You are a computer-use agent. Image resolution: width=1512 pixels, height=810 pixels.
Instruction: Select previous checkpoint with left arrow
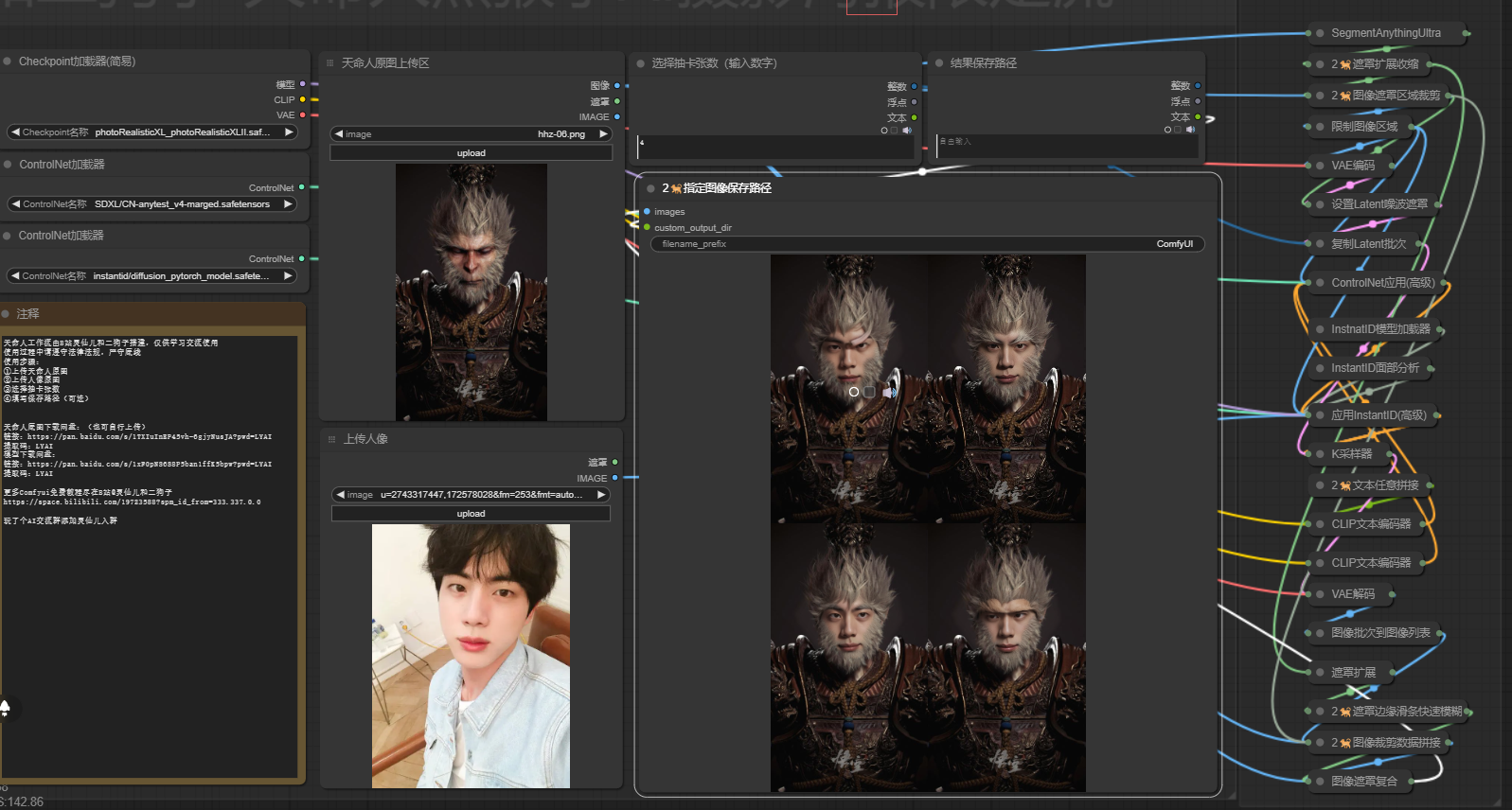(15, 132)
